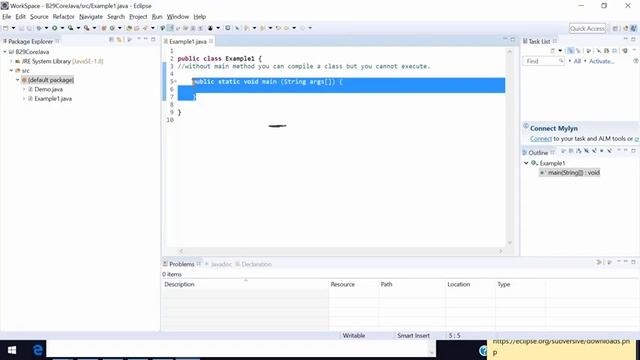The image size is (640, 360).
Task: Click the Activate... link in Task List
Action: coord(601,61)
